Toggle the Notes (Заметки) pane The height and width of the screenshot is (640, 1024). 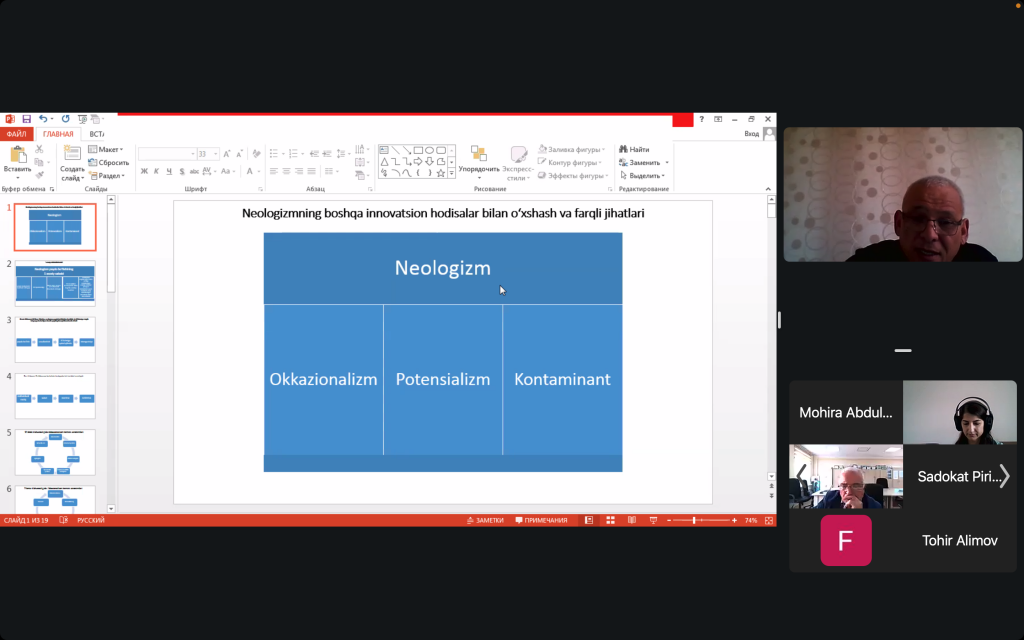[x=485, y=520]
